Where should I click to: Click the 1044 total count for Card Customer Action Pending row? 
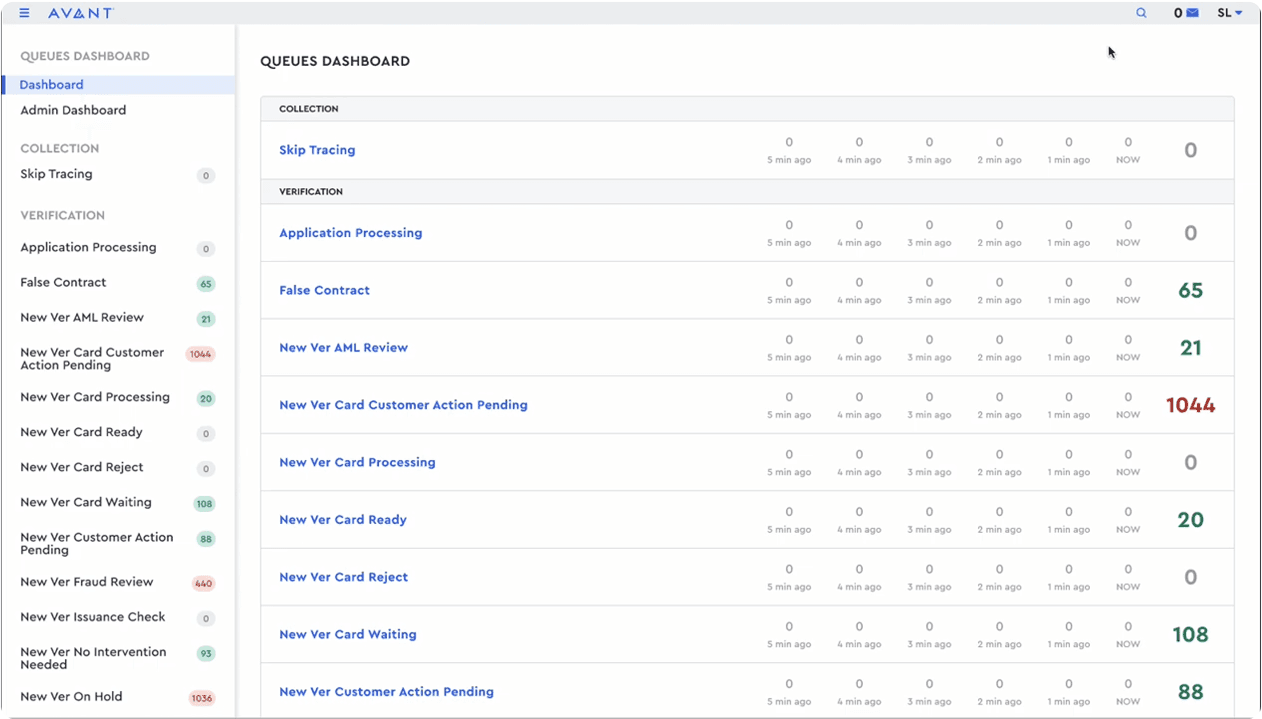[1190, 404]
